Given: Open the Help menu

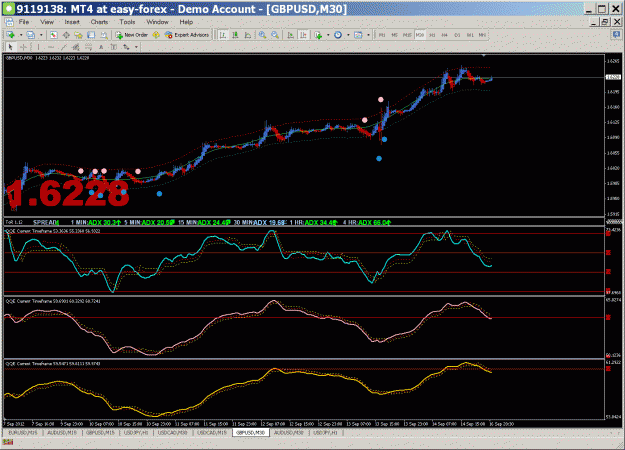Looking at the screenshot, I should [186, 22].
